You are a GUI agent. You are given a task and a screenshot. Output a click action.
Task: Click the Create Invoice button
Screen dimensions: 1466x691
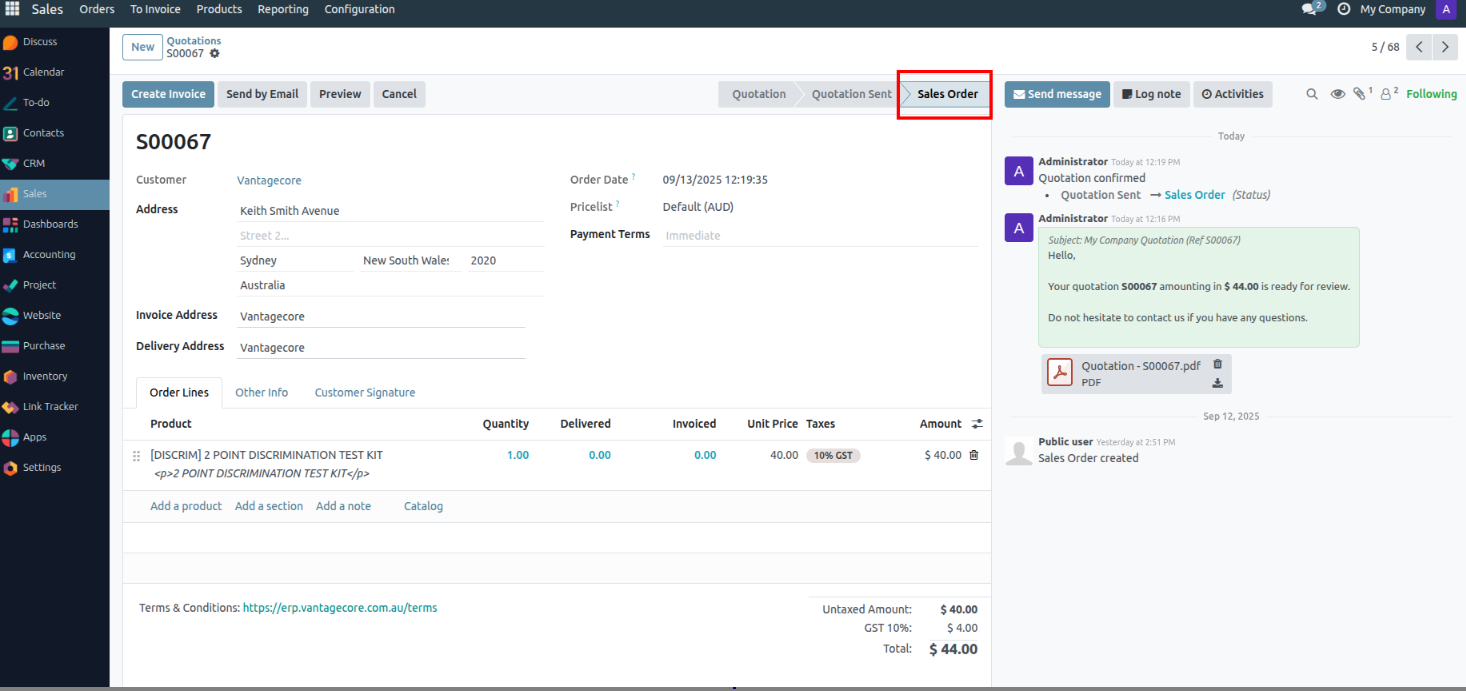pos(168,94)
